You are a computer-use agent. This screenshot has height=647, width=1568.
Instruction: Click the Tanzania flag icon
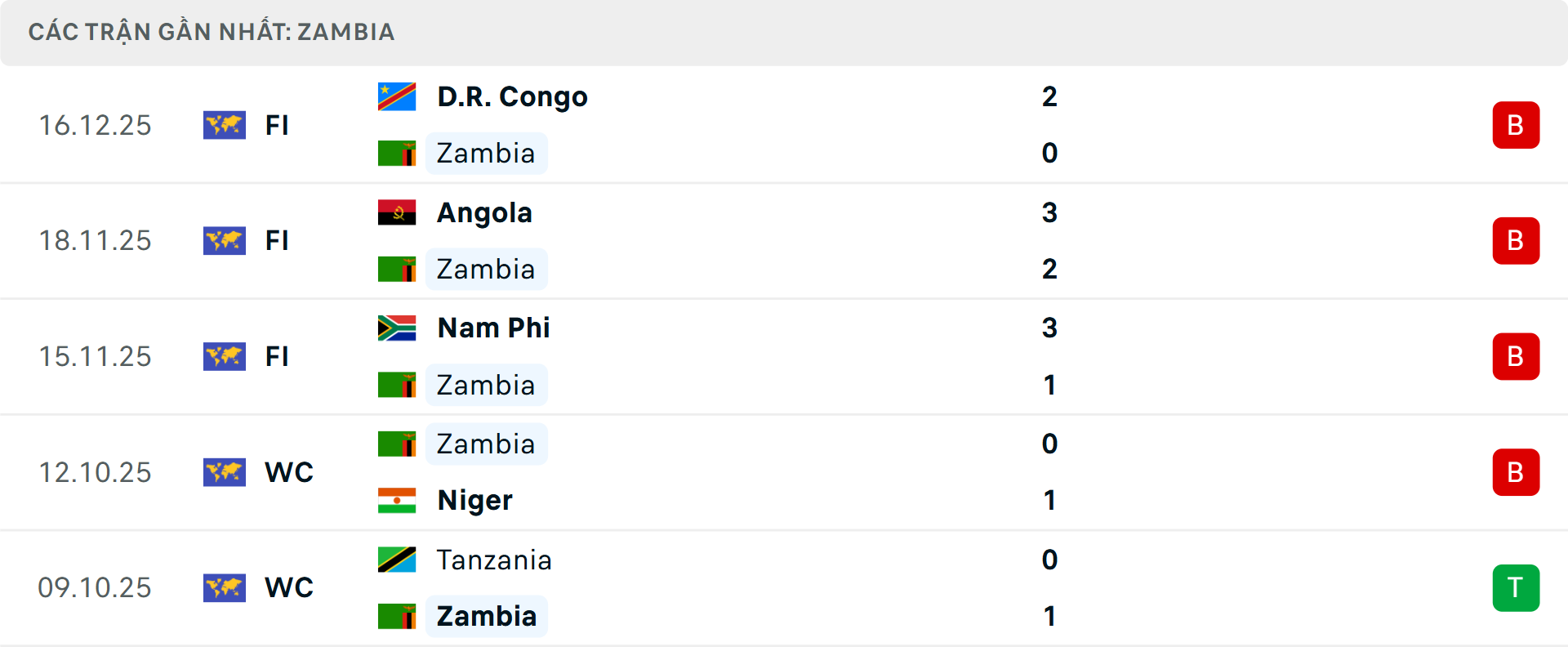tap(397, 560)
